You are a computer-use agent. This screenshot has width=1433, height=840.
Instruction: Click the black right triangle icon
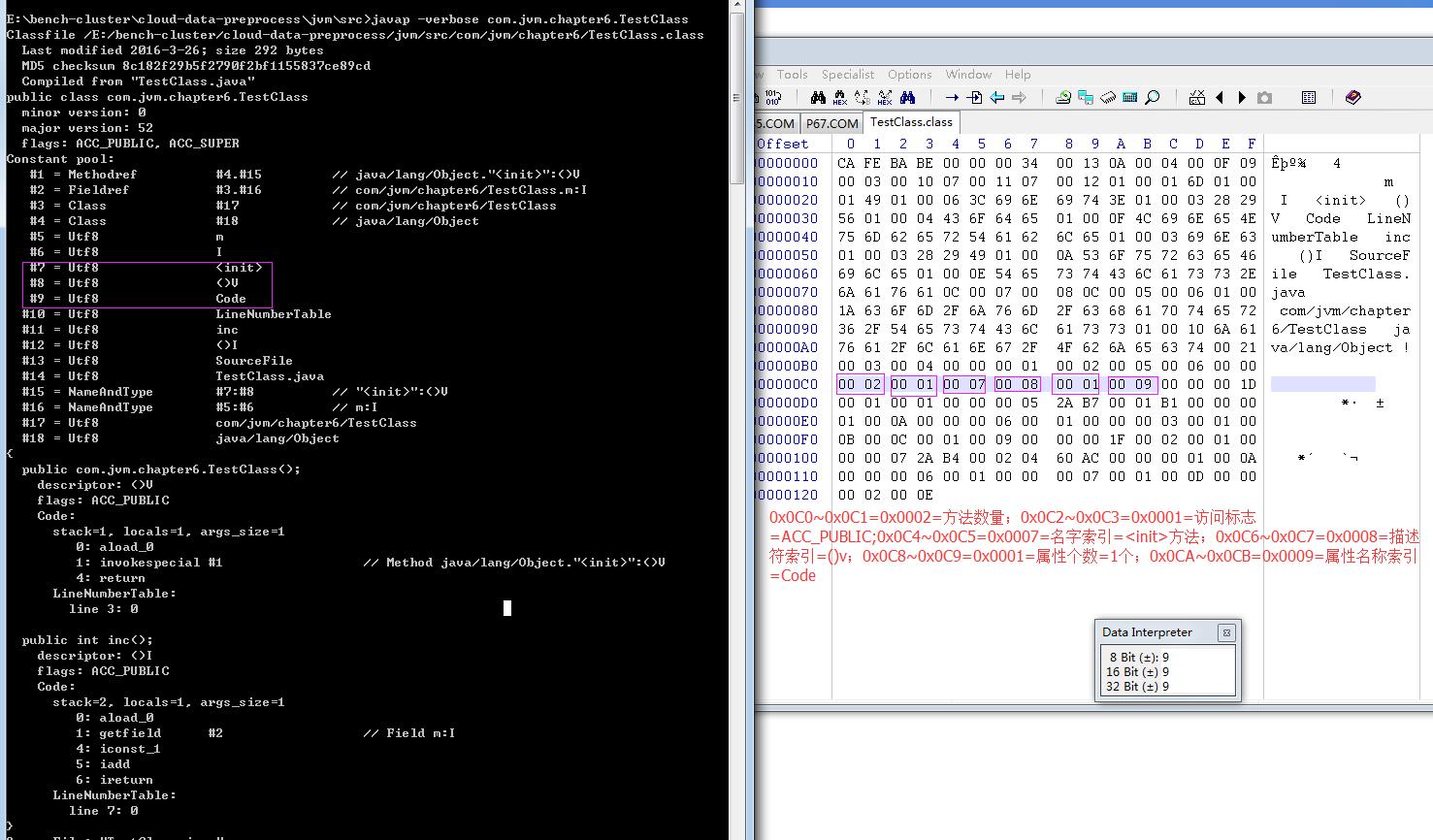pos(1241,97)
